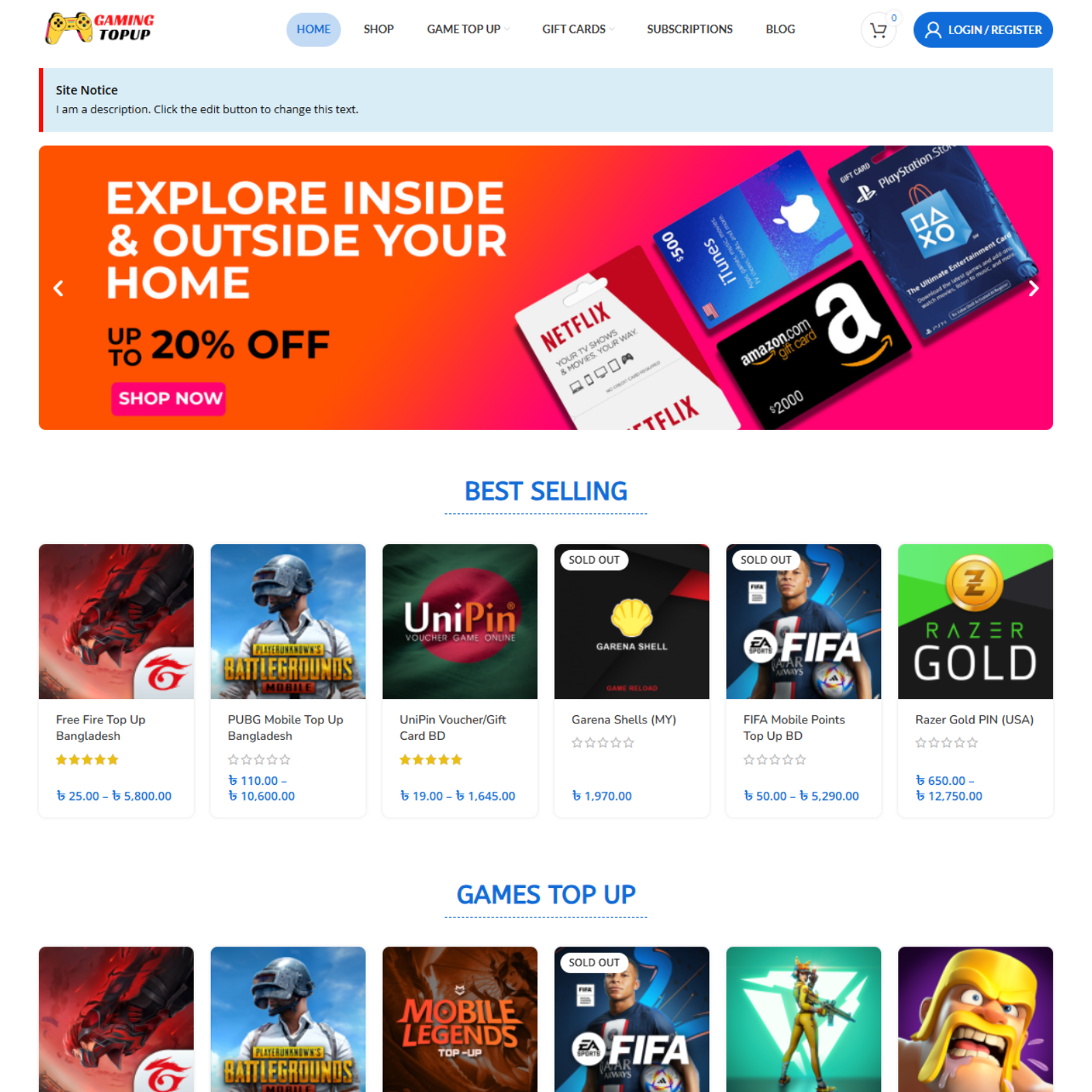Open Mobile Legends Top-Up thumbnail
Screen dimensions: 1092x1092
(460, 1019)
